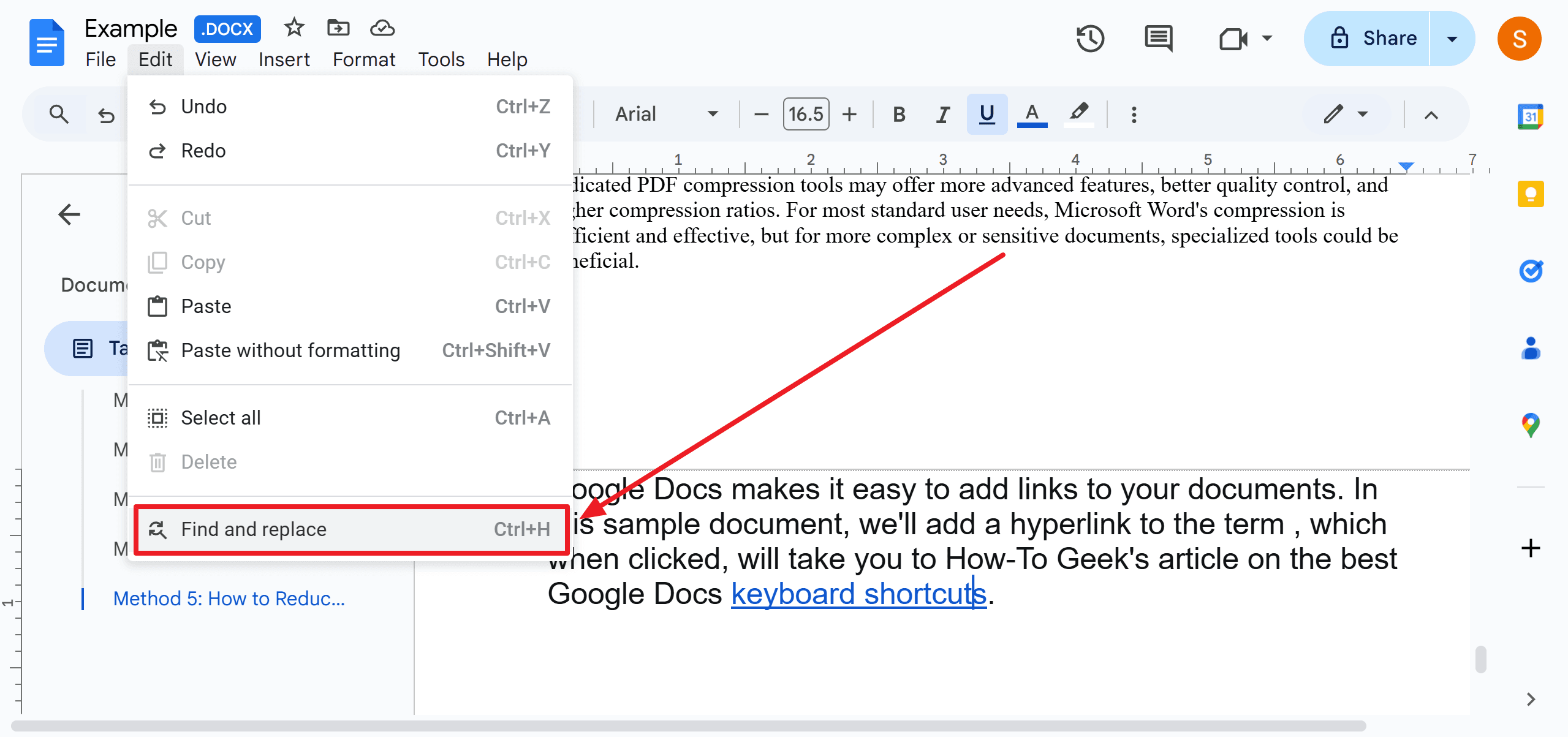Click the editing pencil icon in toolbar
The image size is (1568, 737).
point(1332,114)
